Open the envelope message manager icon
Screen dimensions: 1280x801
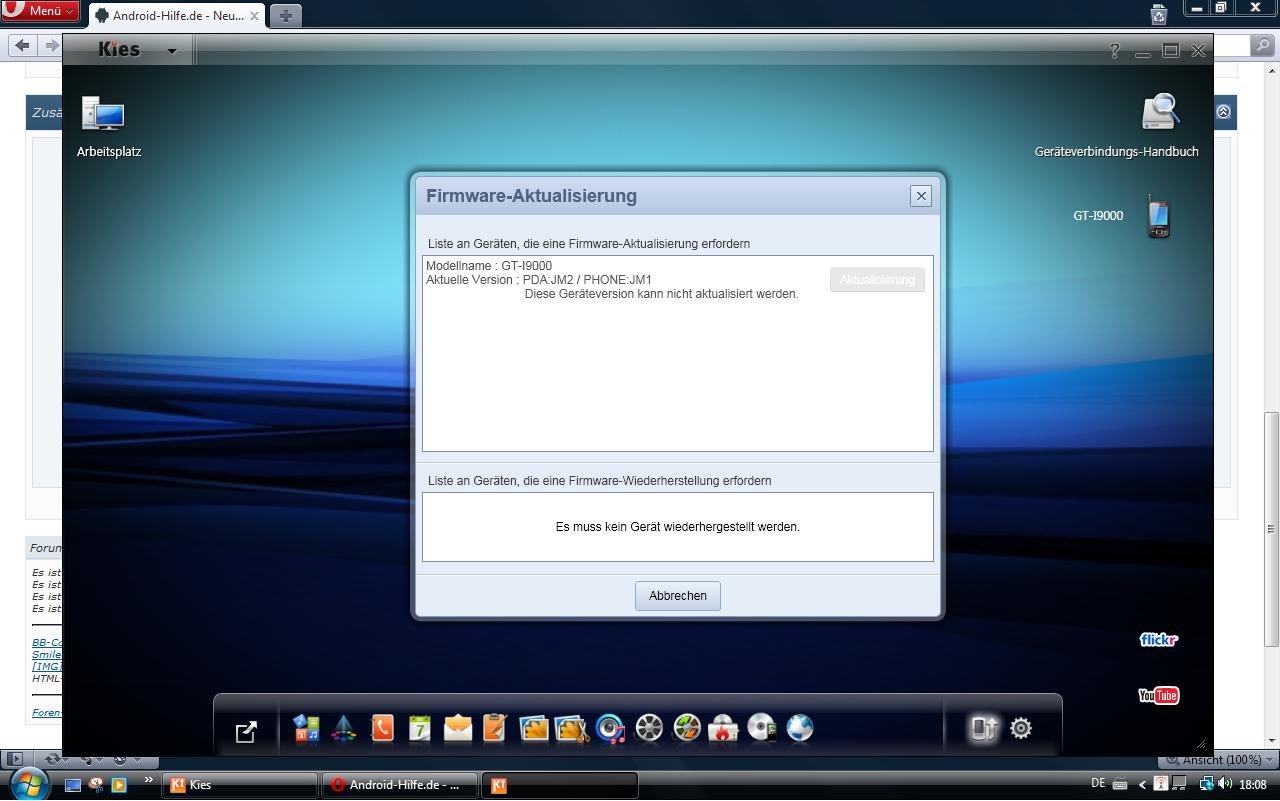coord(458,728)
